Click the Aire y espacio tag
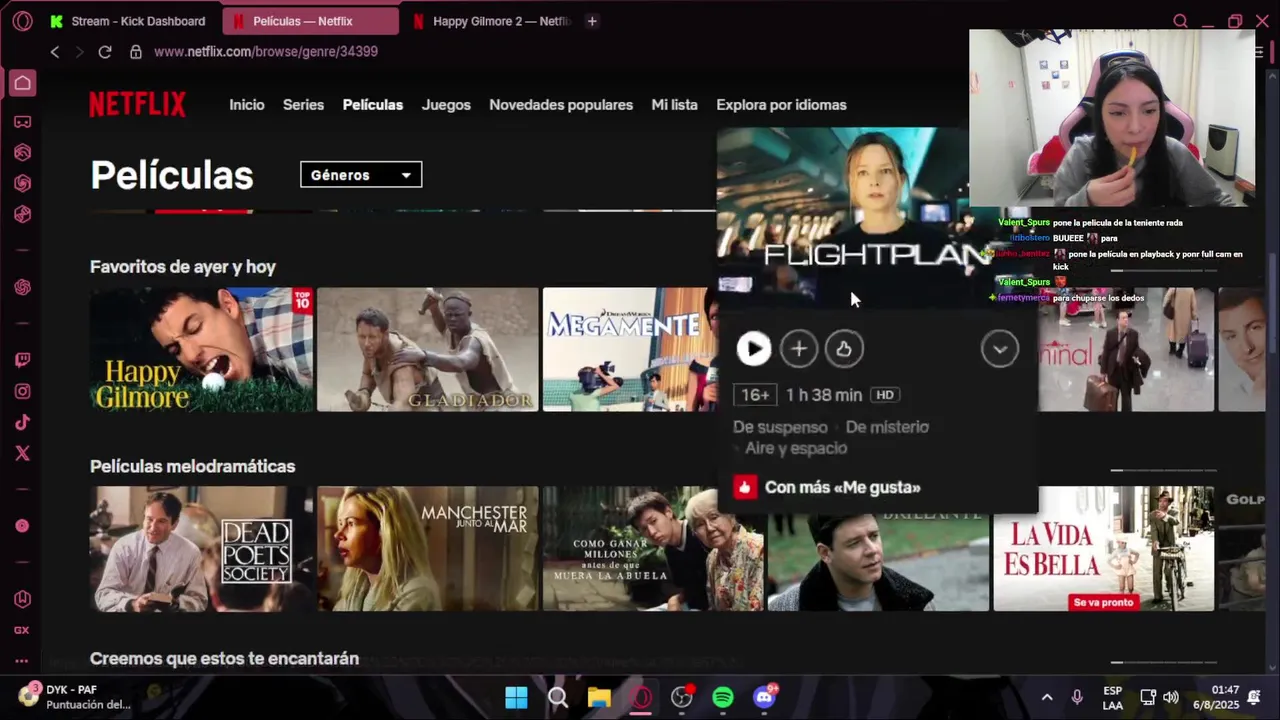 (x=796, y=448)
